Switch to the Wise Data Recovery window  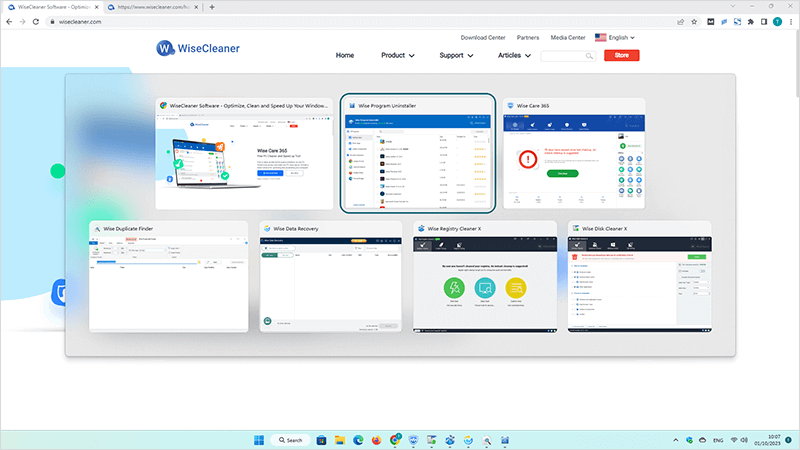click(x=331, y=277)
